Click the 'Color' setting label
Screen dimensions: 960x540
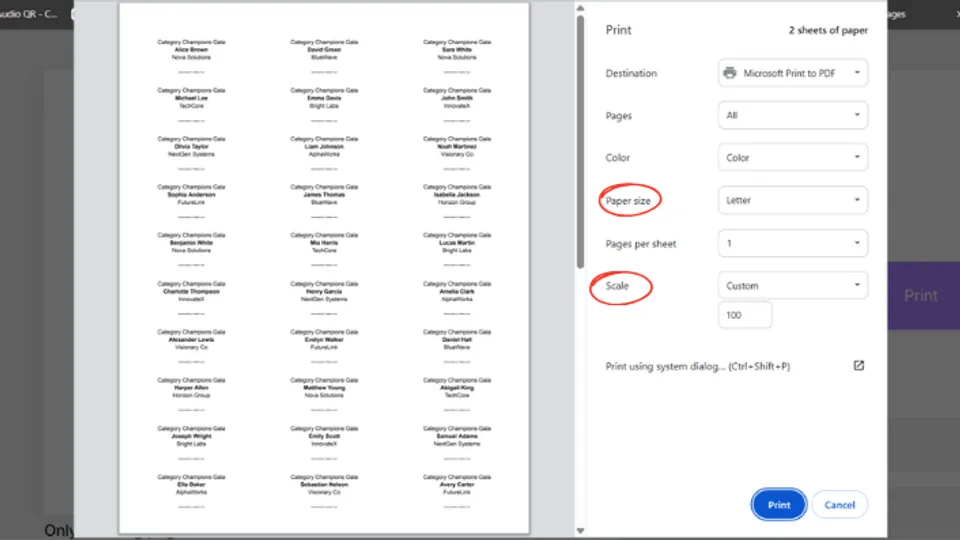click(617, 158)
